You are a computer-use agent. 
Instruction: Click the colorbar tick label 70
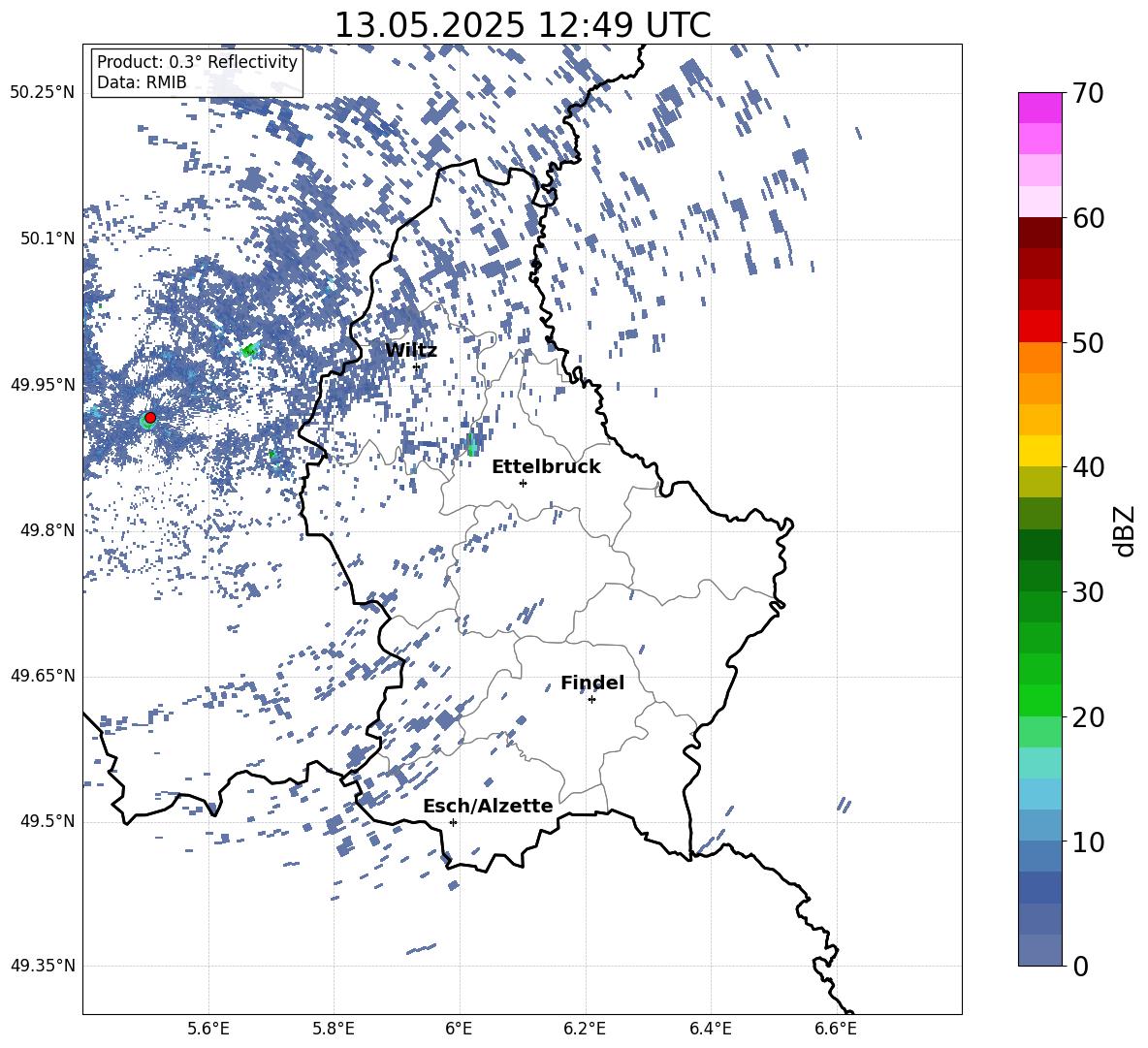click(1088, 94)
